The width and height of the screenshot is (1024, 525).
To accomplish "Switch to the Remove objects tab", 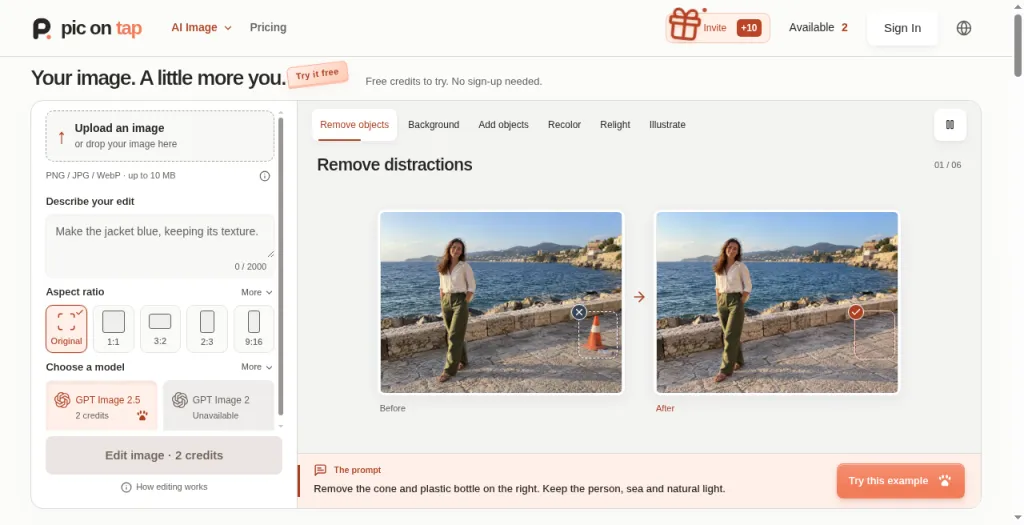I will [355, 125].
